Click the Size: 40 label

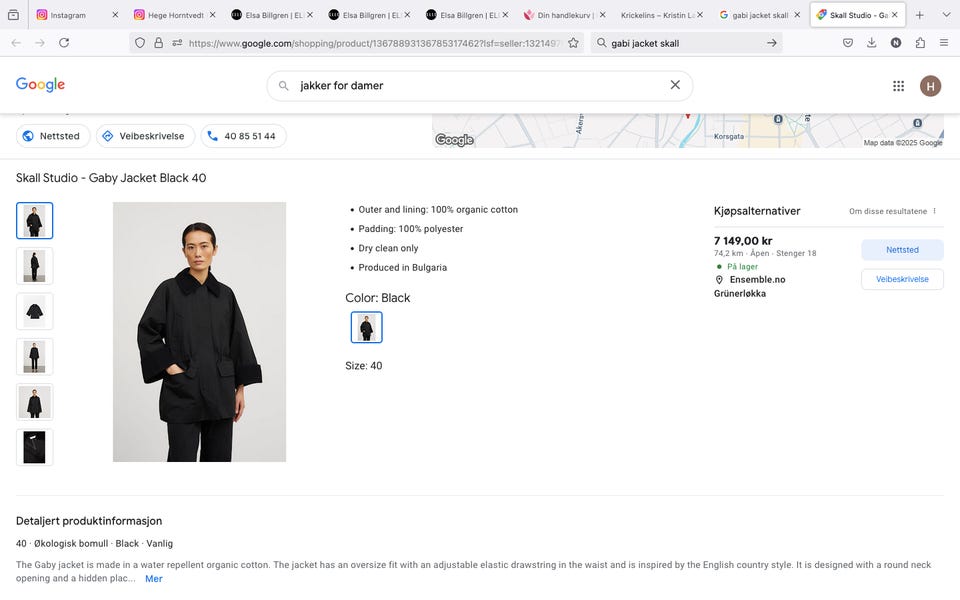click(364, 366)
